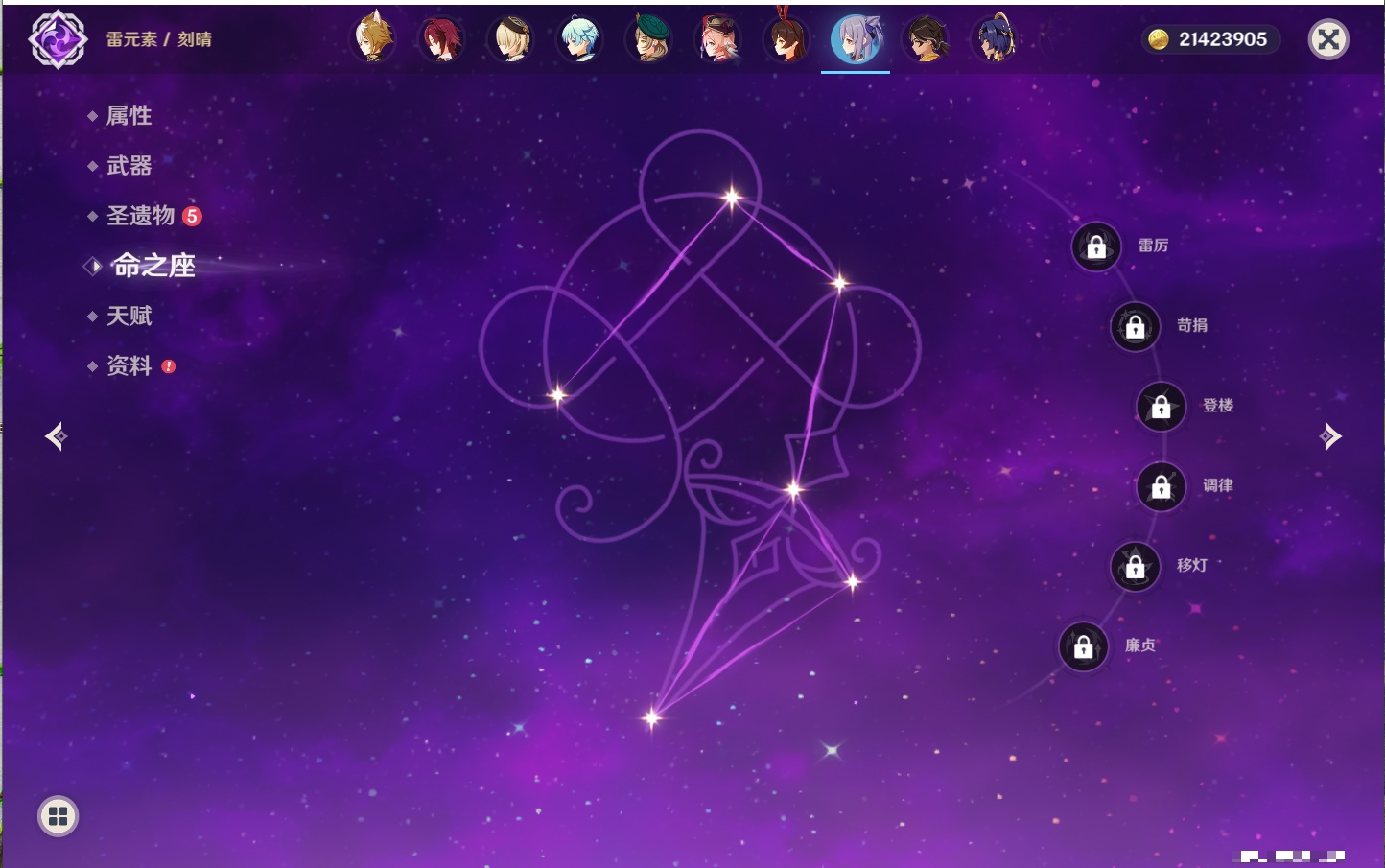Viewport: 1385px width, 868px height.
Task: Select the 命之座 constellation page
Action: coord(153,266)
